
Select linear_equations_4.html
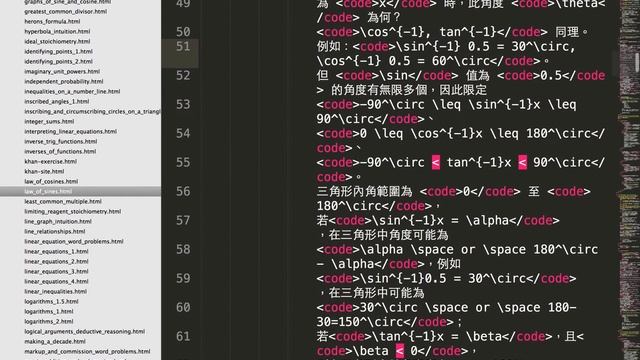pos(56,281)
